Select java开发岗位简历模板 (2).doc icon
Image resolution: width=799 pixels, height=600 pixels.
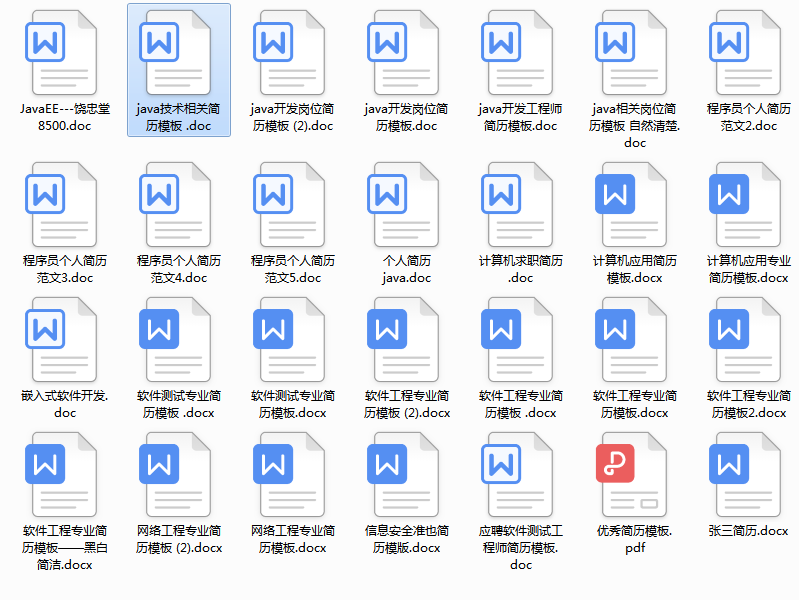tap(289, 53)
